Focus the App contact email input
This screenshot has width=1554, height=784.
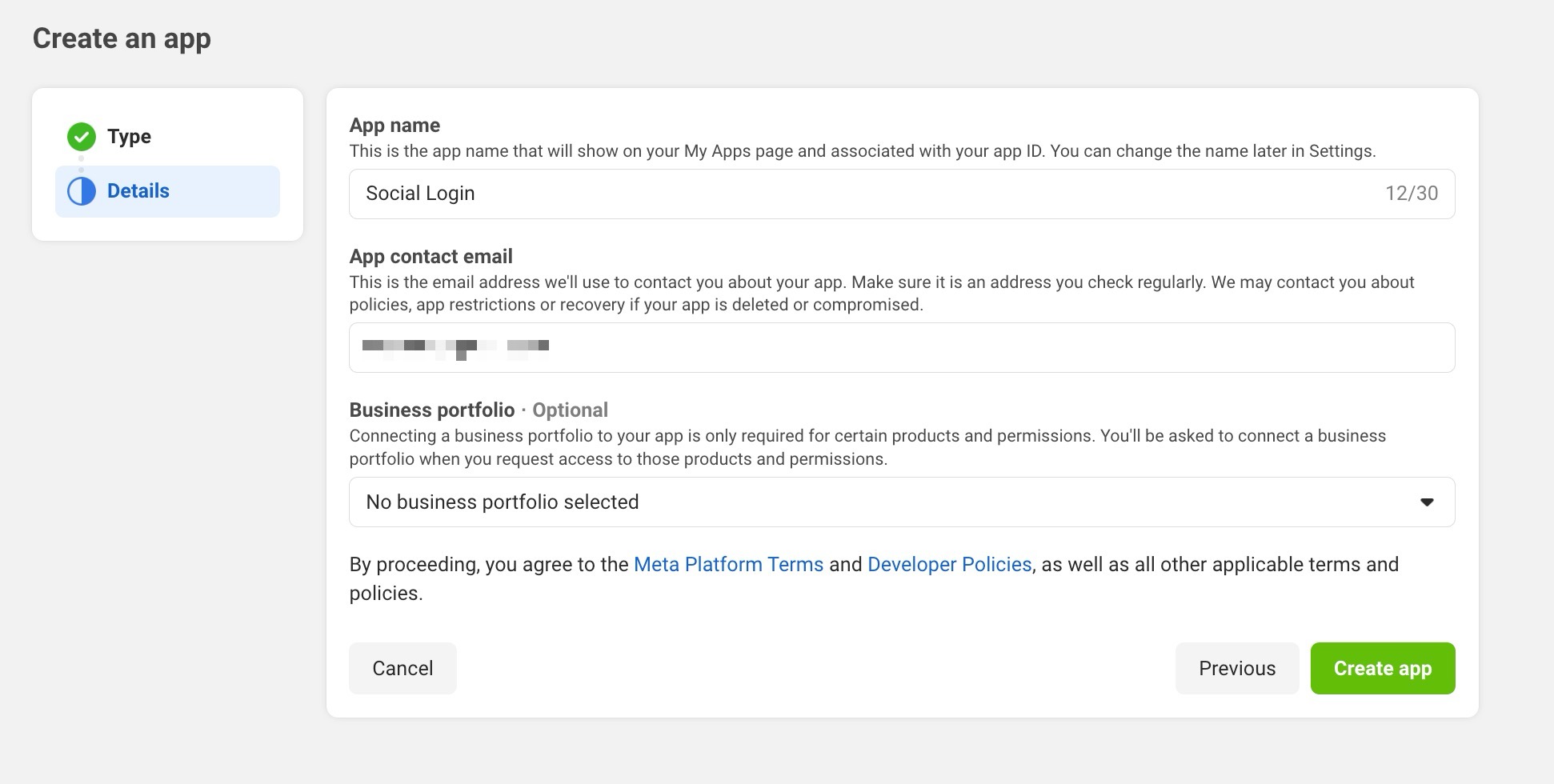pyautogui.click(x=901, y=347)
